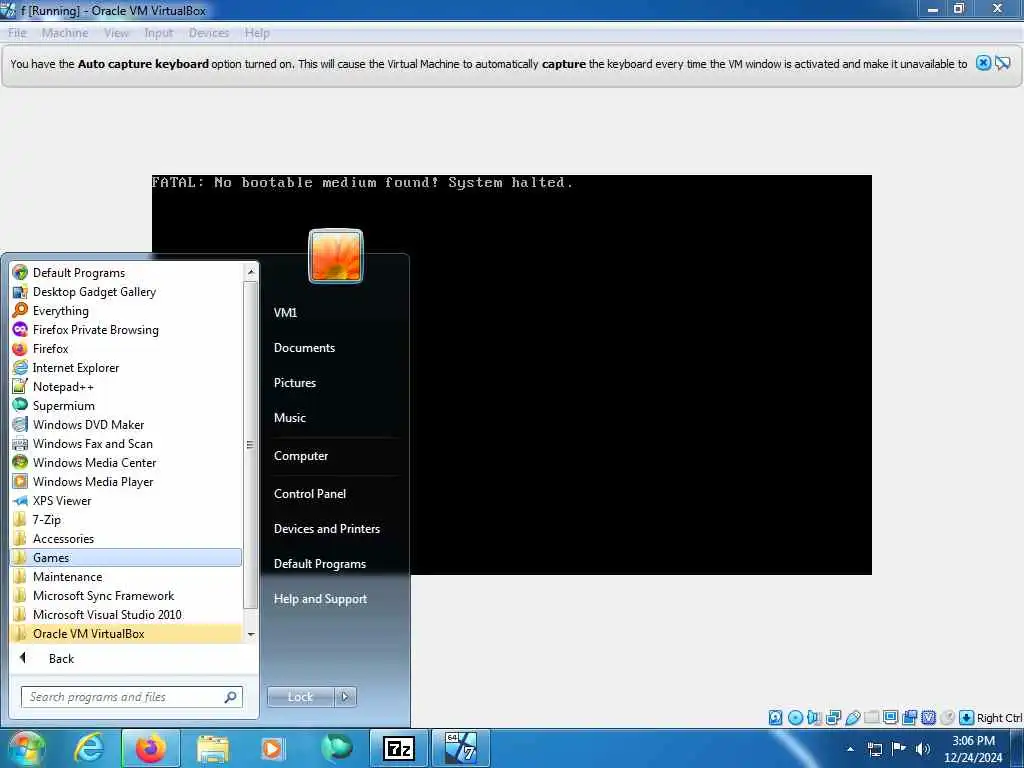The image size is (1024, 768).
Task: Click the audio indicator in VirtualBox status bar
Action: (814, 718)
